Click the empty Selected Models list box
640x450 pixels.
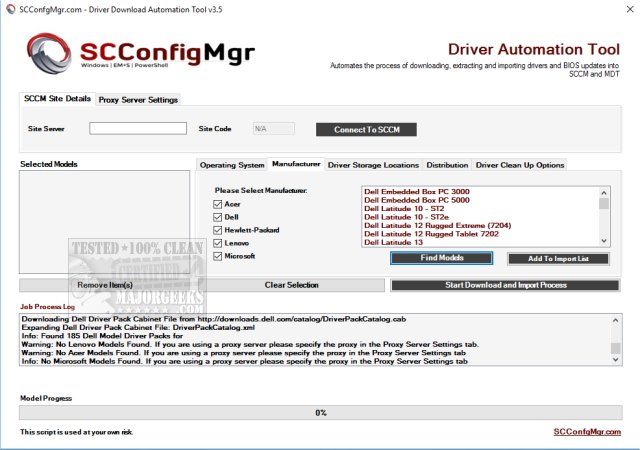coord(104,222)
